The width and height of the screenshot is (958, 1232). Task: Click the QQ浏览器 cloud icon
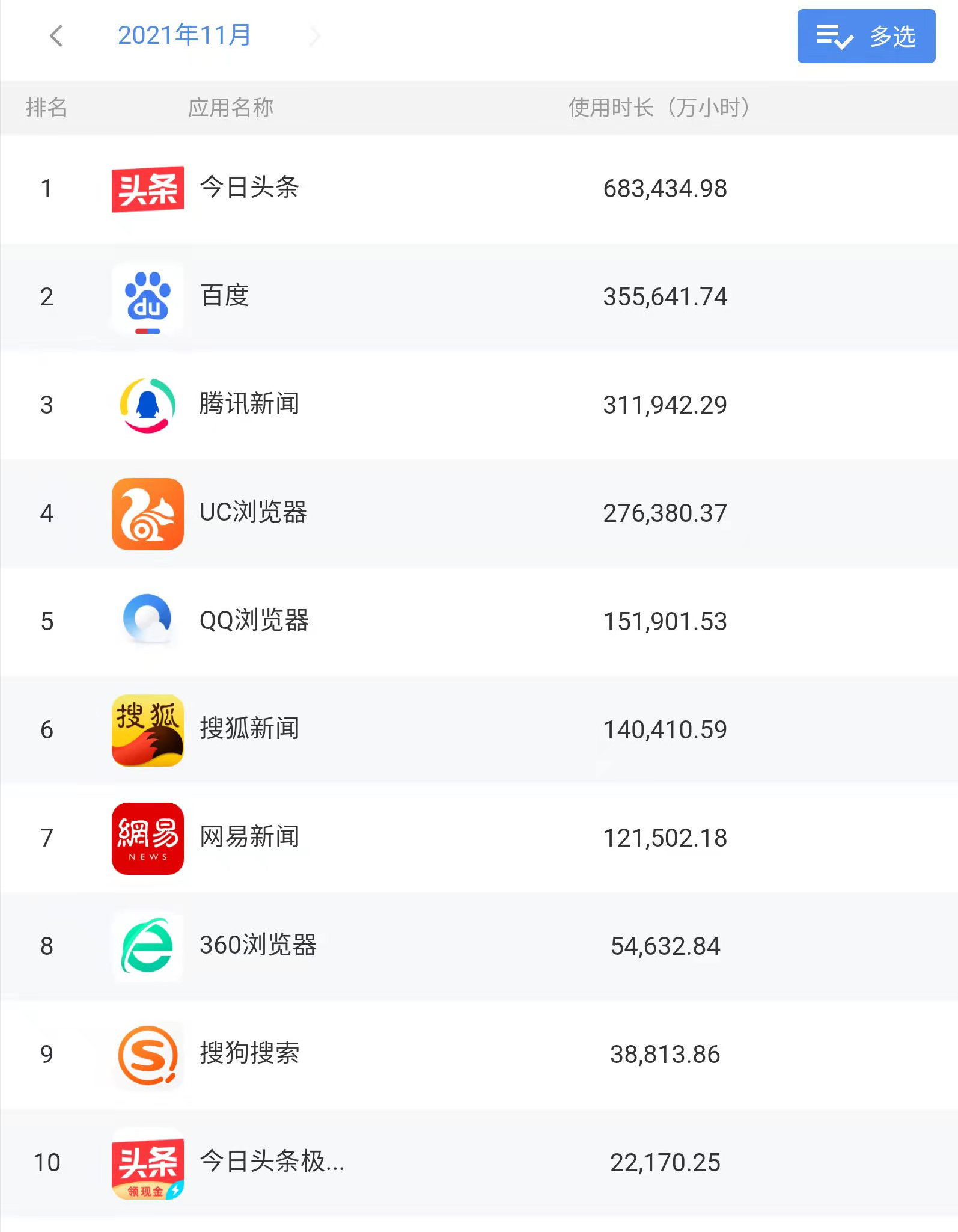[148, 620]
